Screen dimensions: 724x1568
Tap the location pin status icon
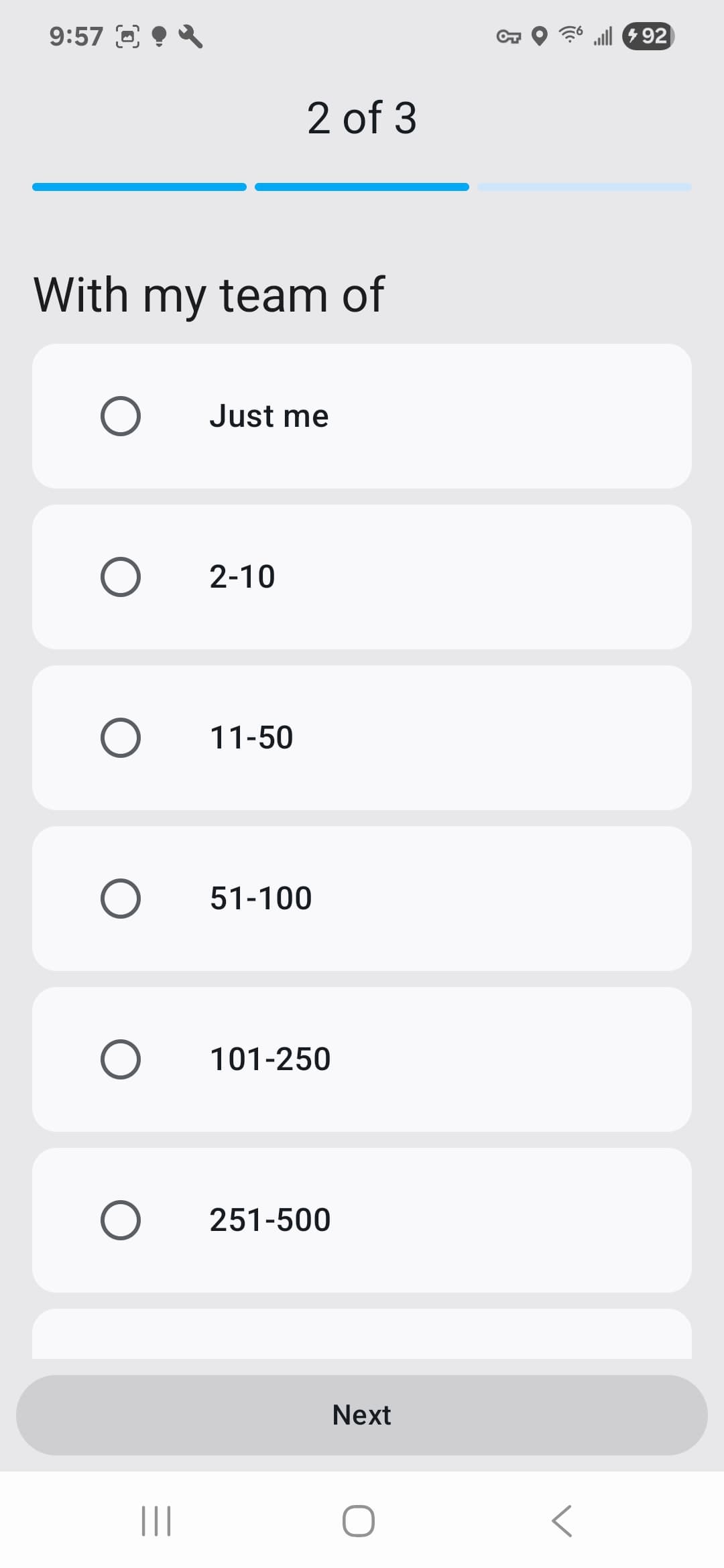click(x=540, y=36)
